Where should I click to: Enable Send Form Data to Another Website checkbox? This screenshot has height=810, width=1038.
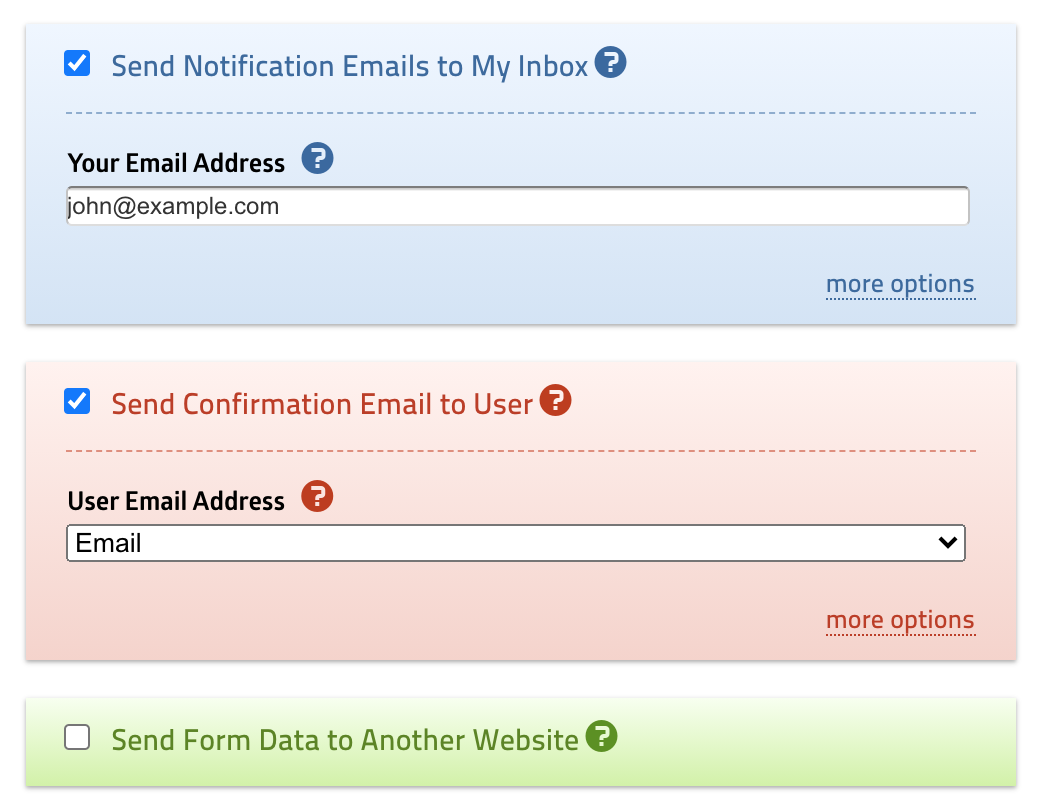(x=77, y=738)
